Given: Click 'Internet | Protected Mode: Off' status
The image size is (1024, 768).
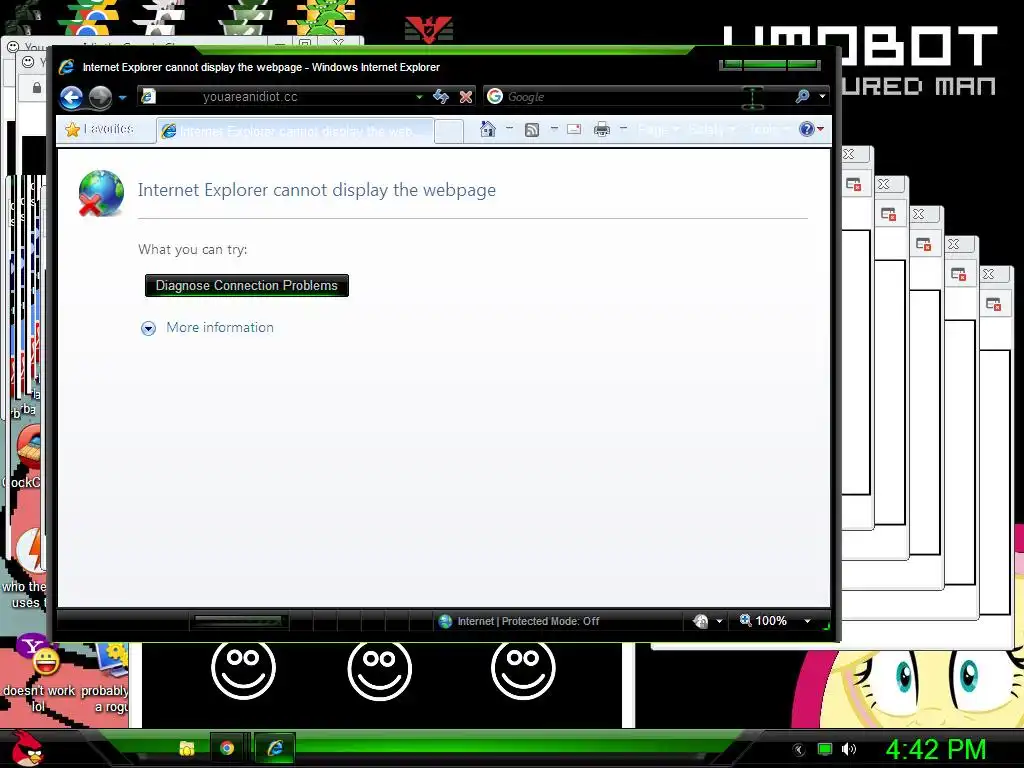Looking at the screenshot, I should click(520, 621).
